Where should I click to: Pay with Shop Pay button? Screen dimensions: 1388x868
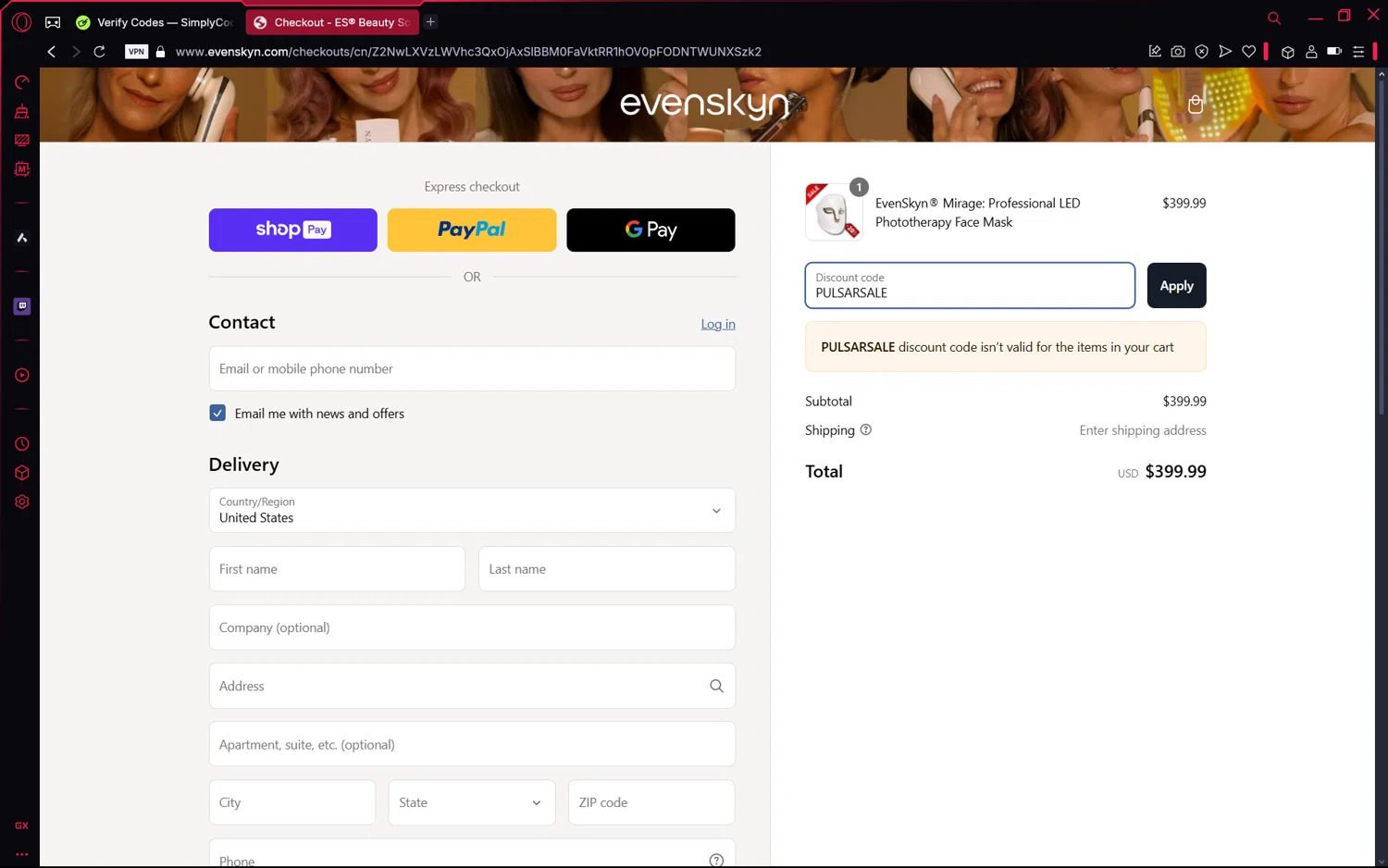pos(292,229)
